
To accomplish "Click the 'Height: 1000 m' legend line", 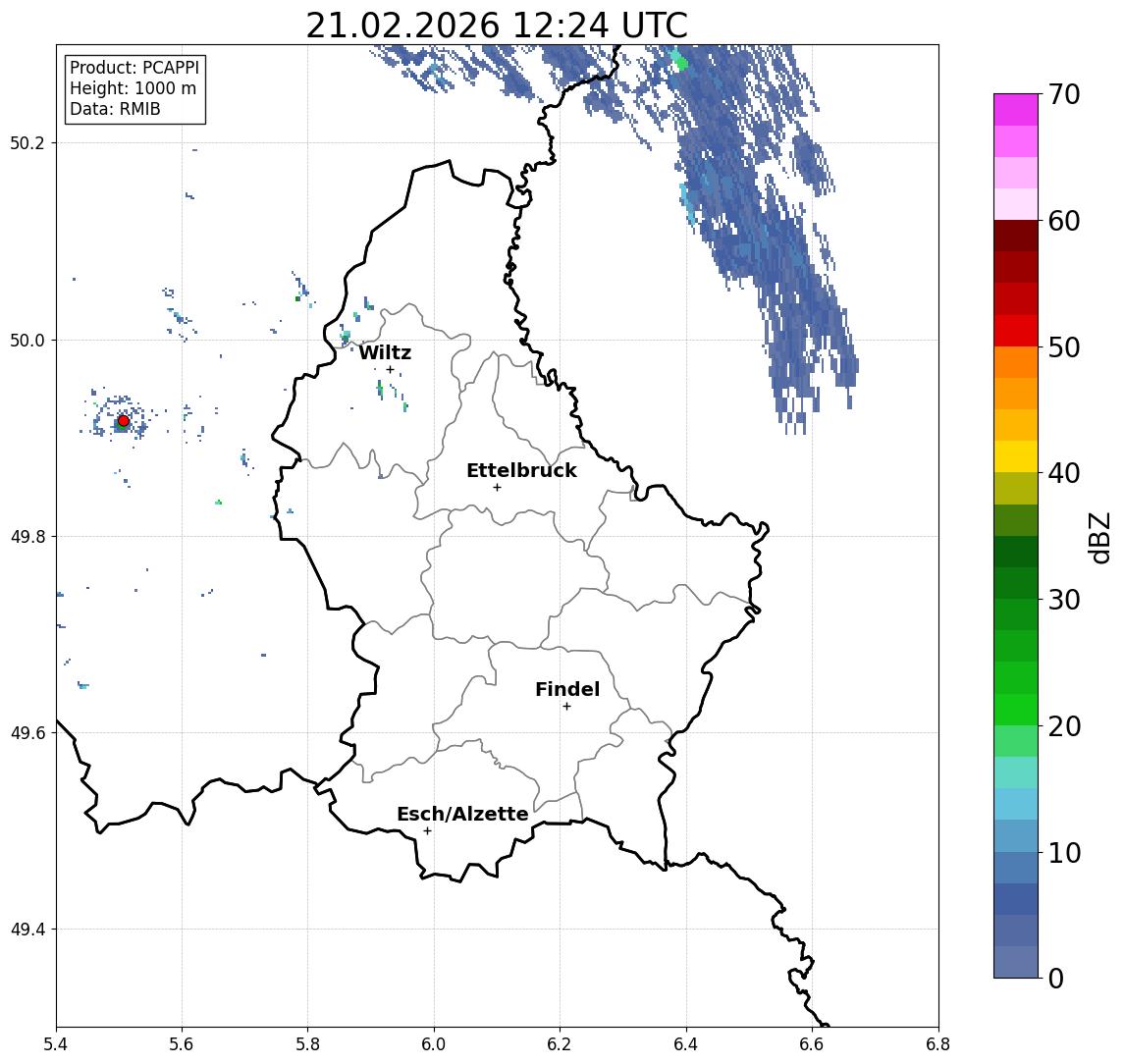I will pos(133,88).
